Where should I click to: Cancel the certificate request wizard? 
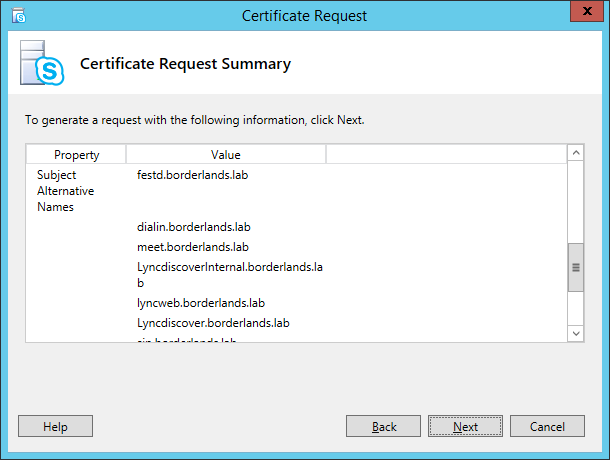click(x=547, y=426)
